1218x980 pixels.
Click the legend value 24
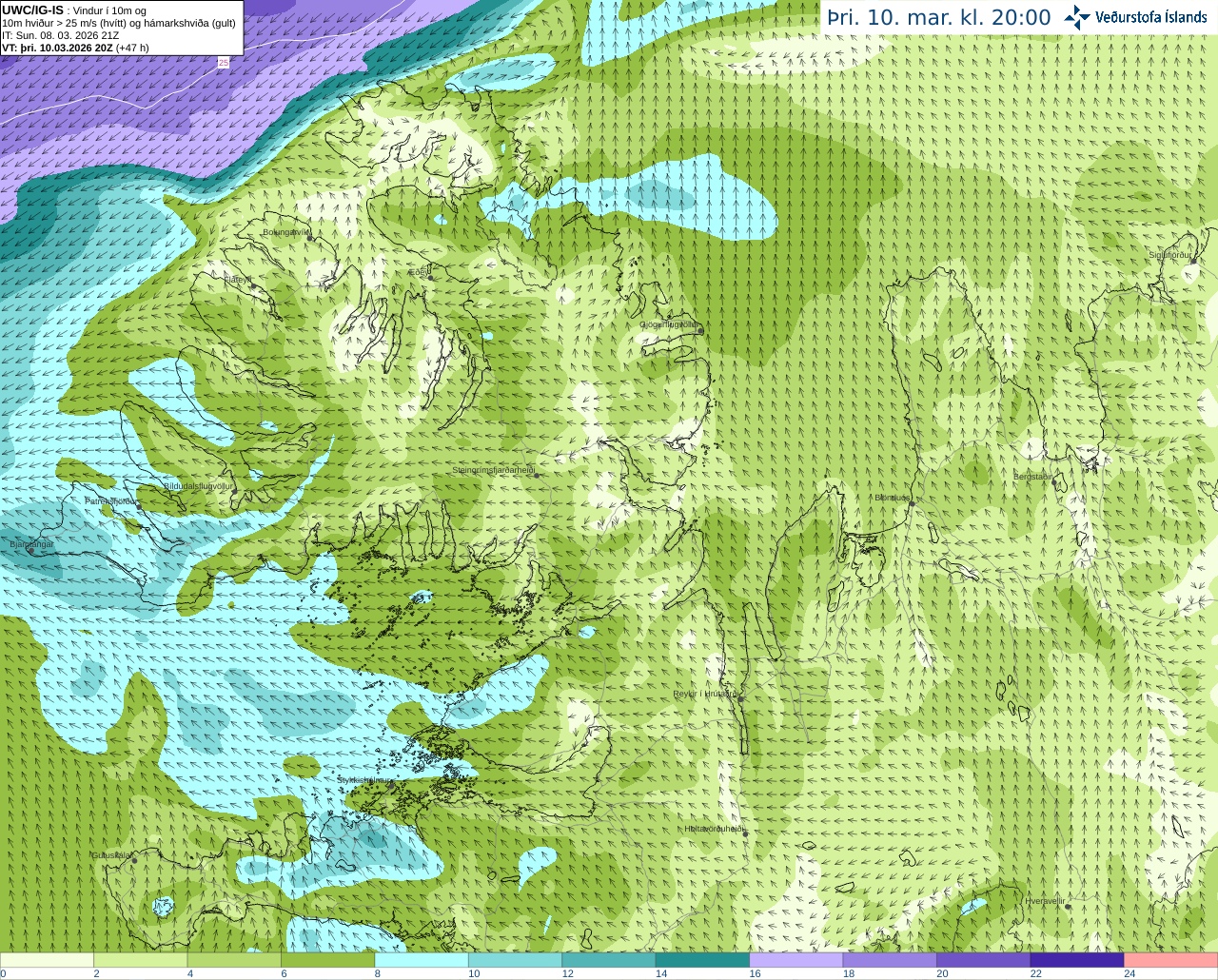coord(1130,973)
